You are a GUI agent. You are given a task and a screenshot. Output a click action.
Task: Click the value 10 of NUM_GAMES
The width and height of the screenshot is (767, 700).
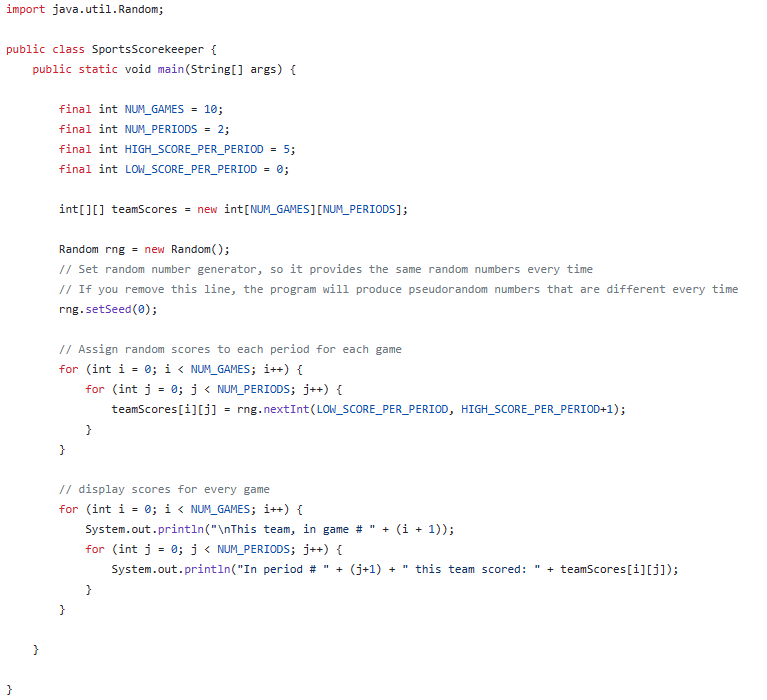210,109
